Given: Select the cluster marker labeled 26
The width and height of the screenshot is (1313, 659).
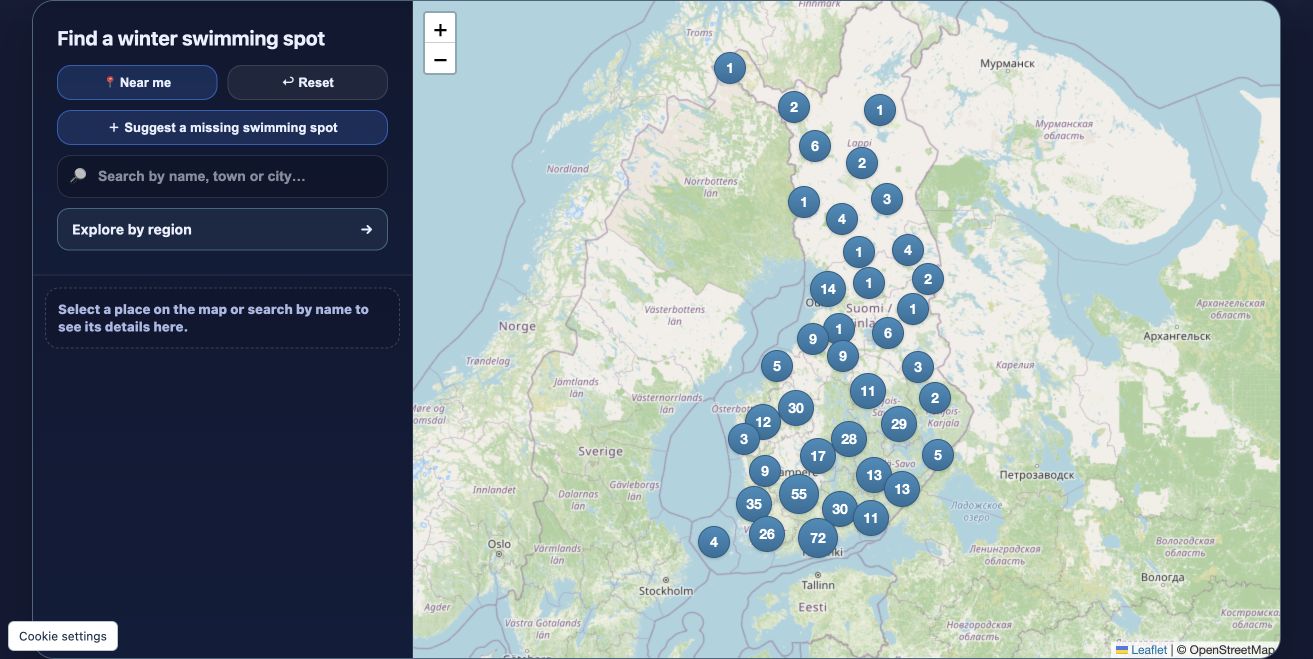Looking at the screenshot, I should [x=767, y=534].
